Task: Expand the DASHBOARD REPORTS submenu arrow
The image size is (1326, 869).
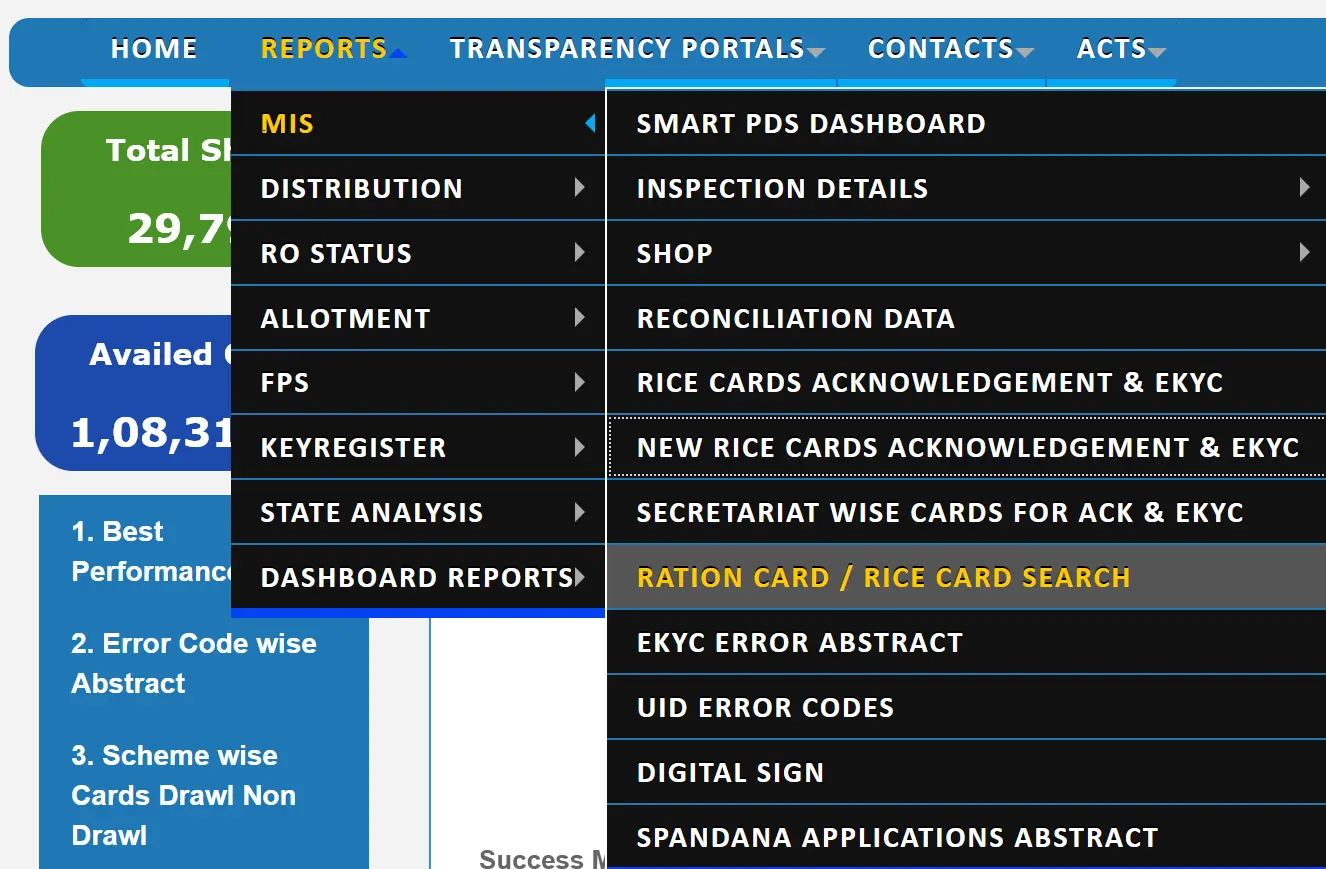Action: pyautogui.click(x=580, y=577)
